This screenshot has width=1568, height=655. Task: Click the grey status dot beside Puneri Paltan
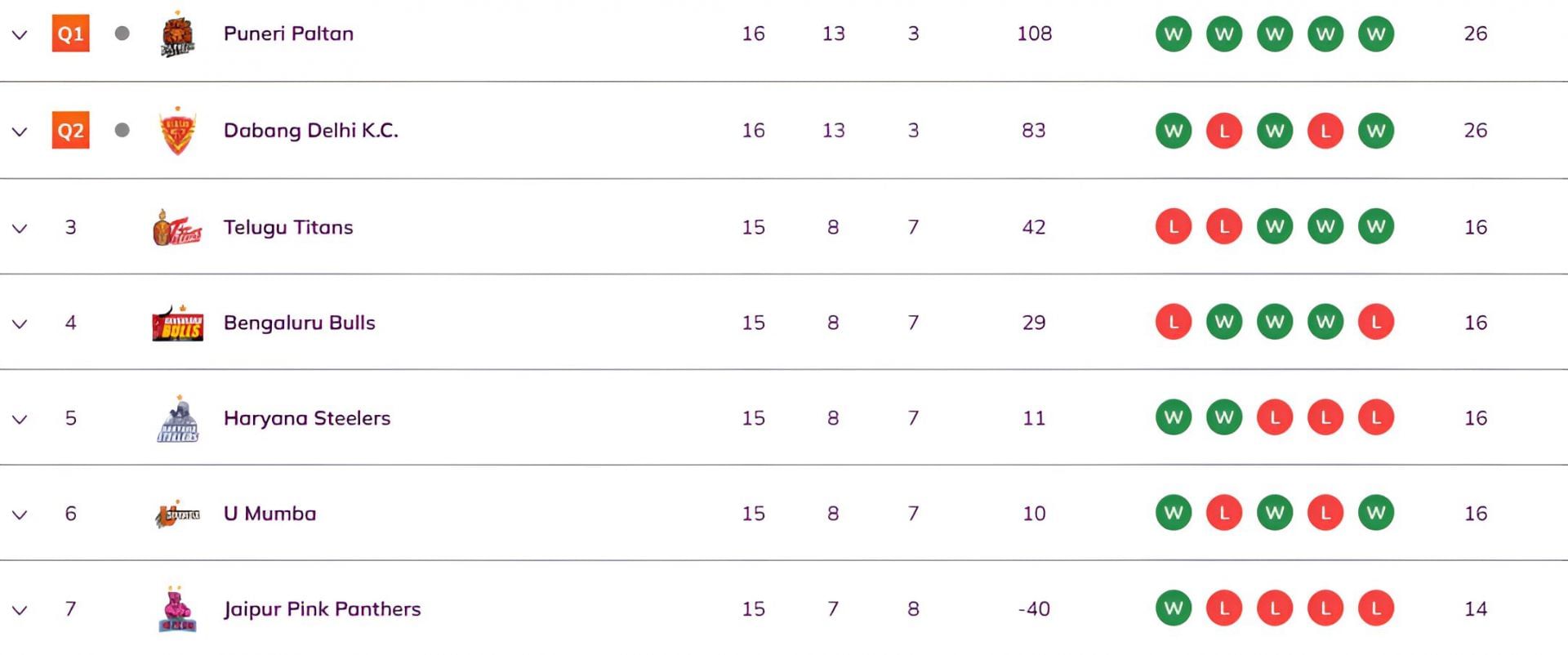point(122,33)
